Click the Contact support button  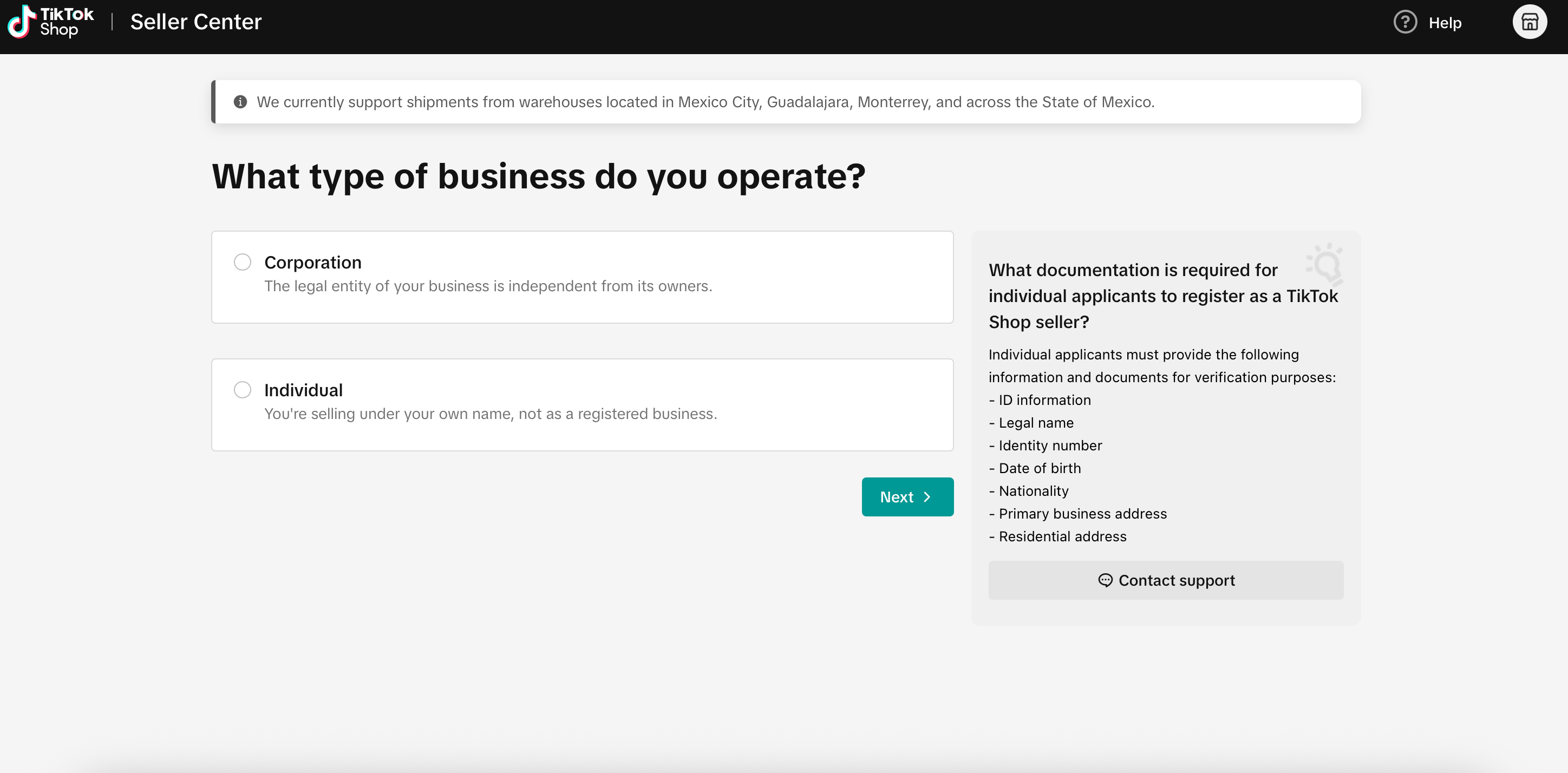click(1165, 580)
